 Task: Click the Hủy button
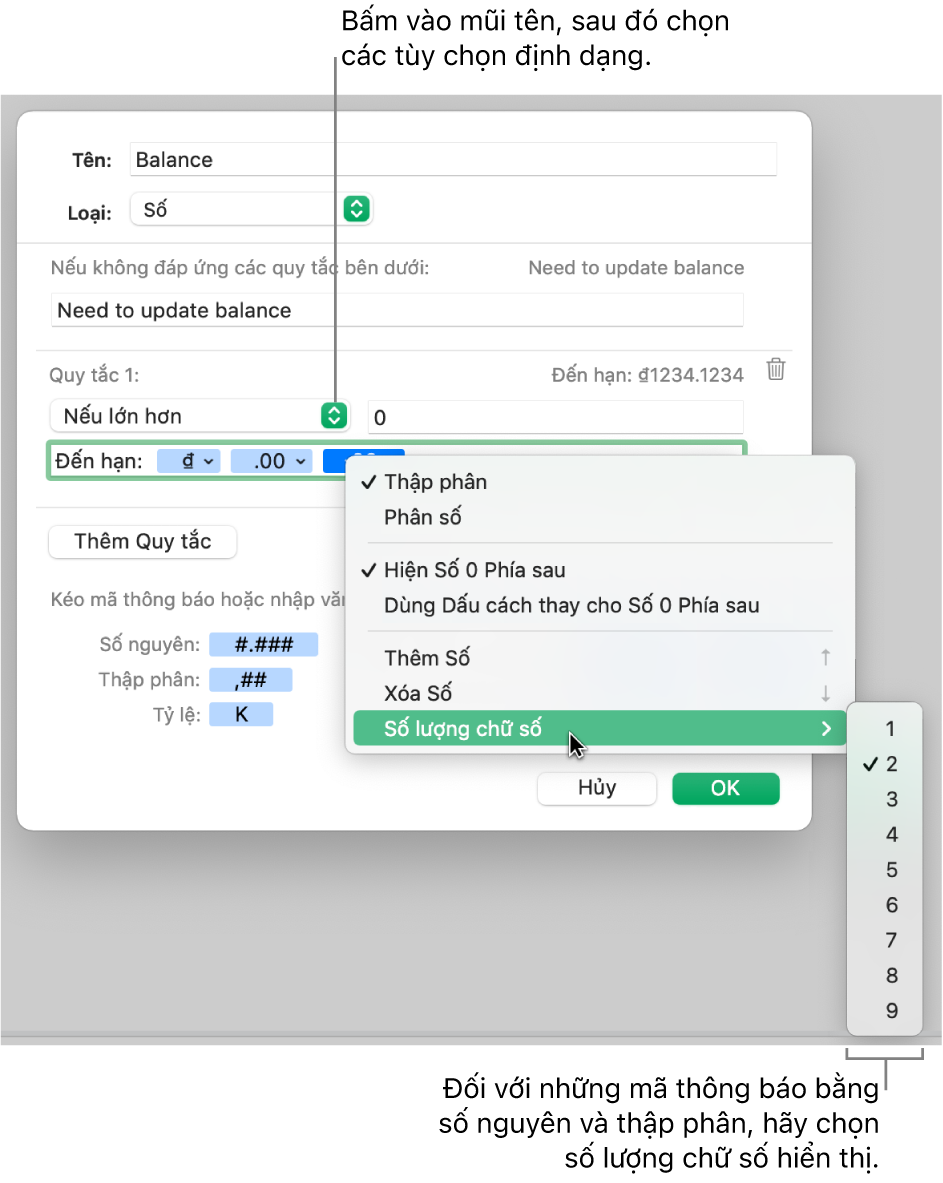(x=597, y=788)
